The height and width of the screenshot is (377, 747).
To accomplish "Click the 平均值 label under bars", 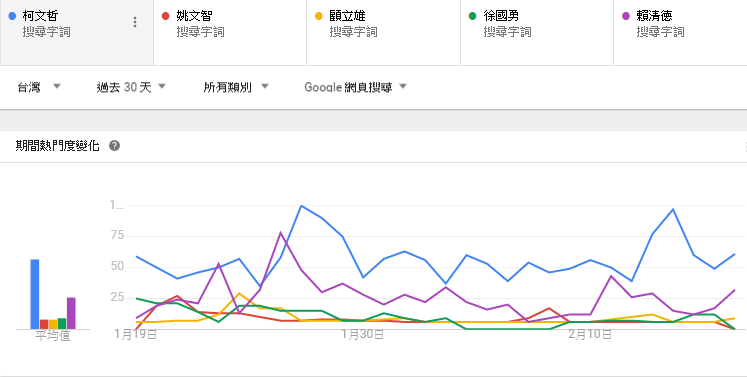I will click(53, 336).
